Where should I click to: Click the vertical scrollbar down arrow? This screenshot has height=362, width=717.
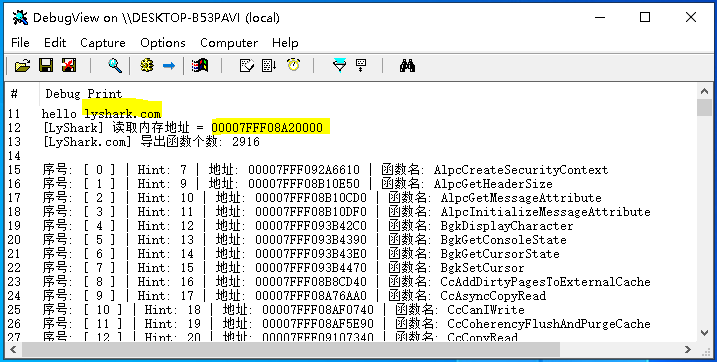[704, 333]
